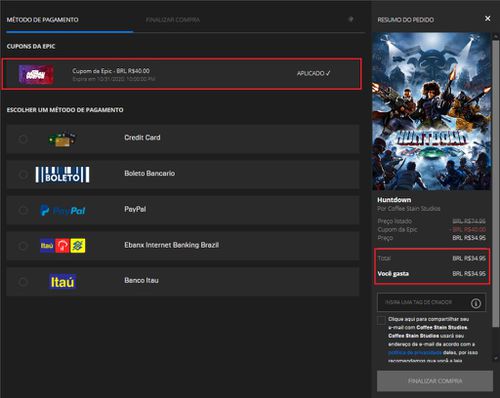Select Ebanx Internet Banking Brazil radio button
The image size is (500, 398).
(23, 246)
